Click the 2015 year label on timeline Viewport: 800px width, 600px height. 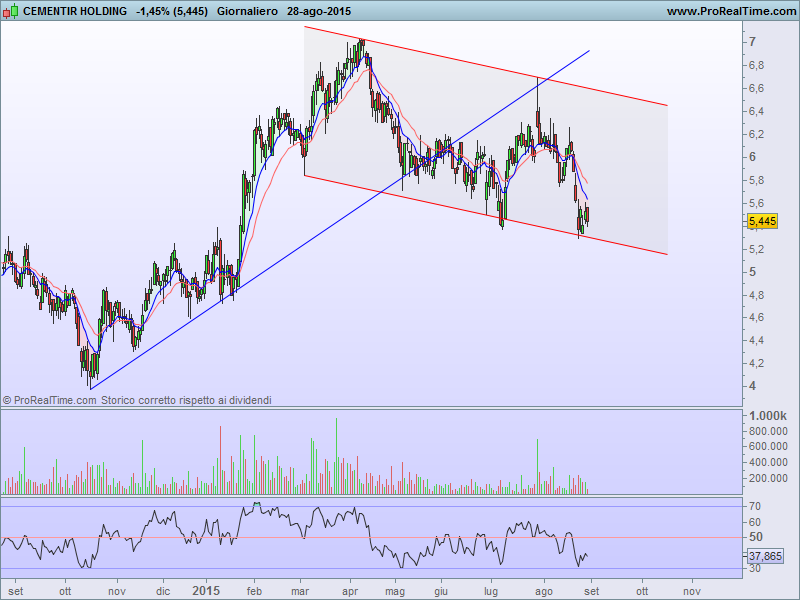(x=206, y=591)
